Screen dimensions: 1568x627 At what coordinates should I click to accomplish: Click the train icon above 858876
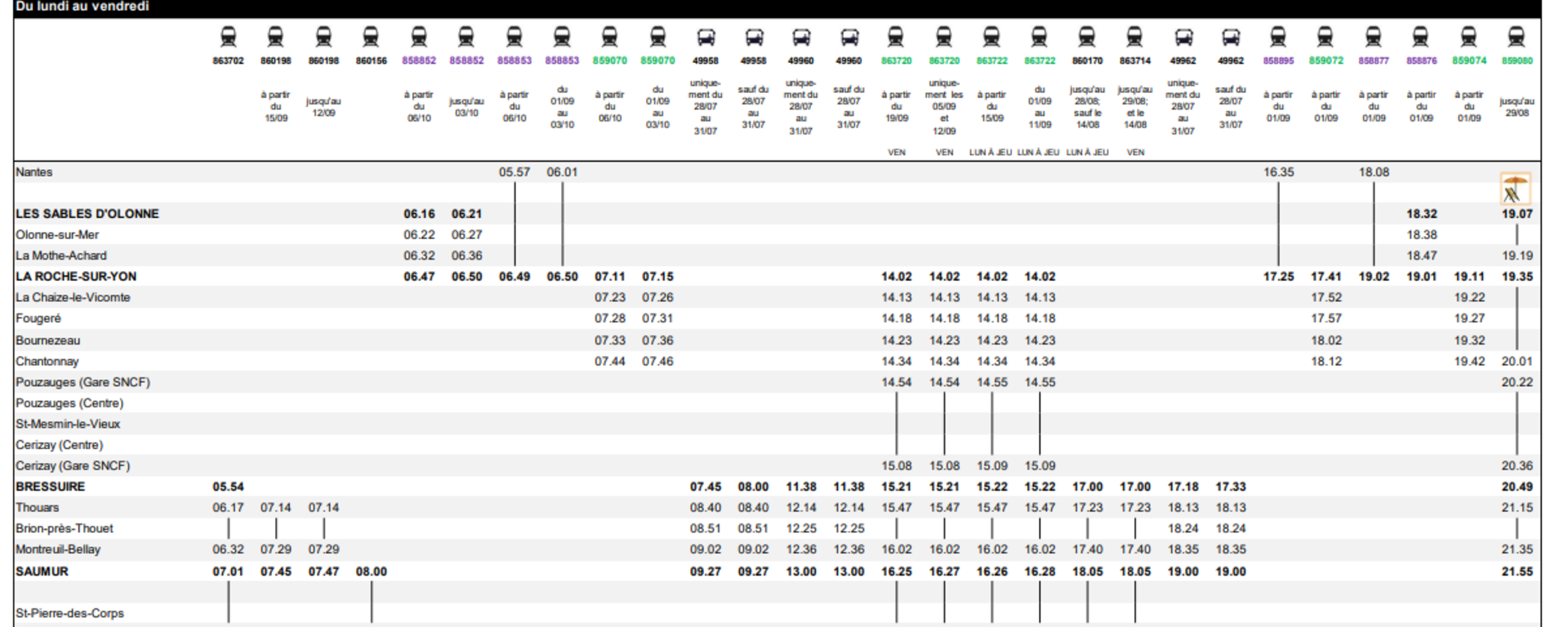click(x=1421, y=37)
